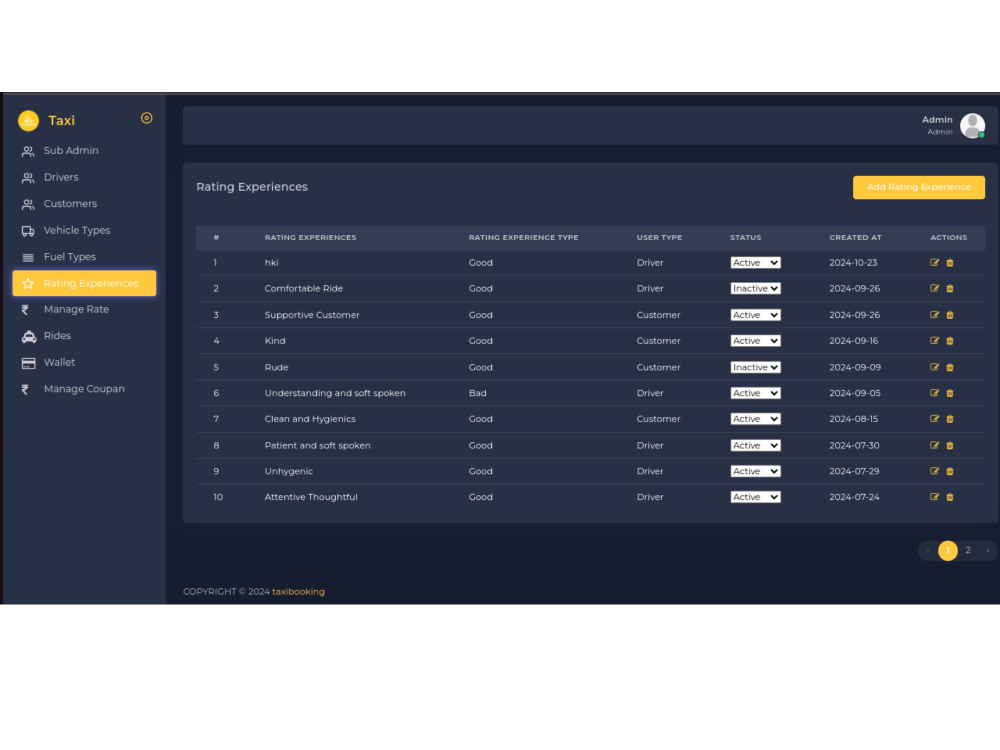The image size is (1000, 750).
Task: Click the Created At column header
Action: [855, 237]
